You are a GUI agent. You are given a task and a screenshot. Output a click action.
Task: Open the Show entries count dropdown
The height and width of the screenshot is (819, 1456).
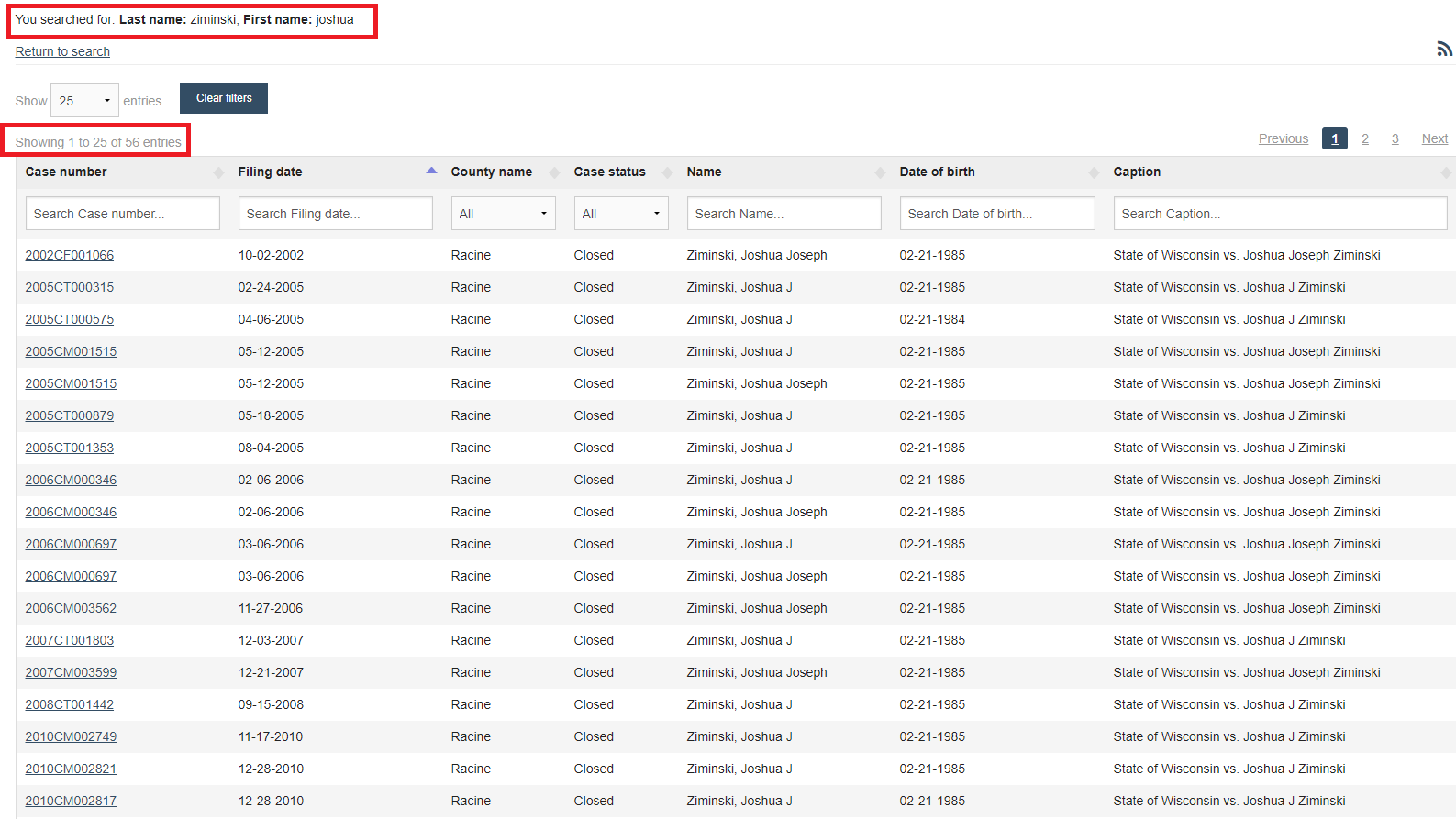[84, 100]
